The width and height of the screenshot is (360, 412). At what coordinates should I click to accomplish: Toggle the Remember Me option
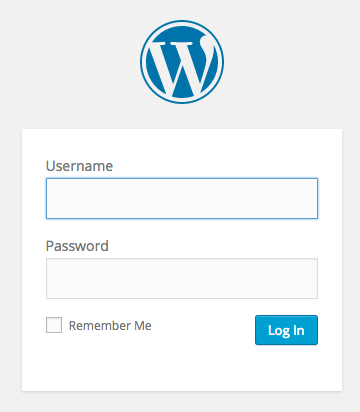point(54,325)
